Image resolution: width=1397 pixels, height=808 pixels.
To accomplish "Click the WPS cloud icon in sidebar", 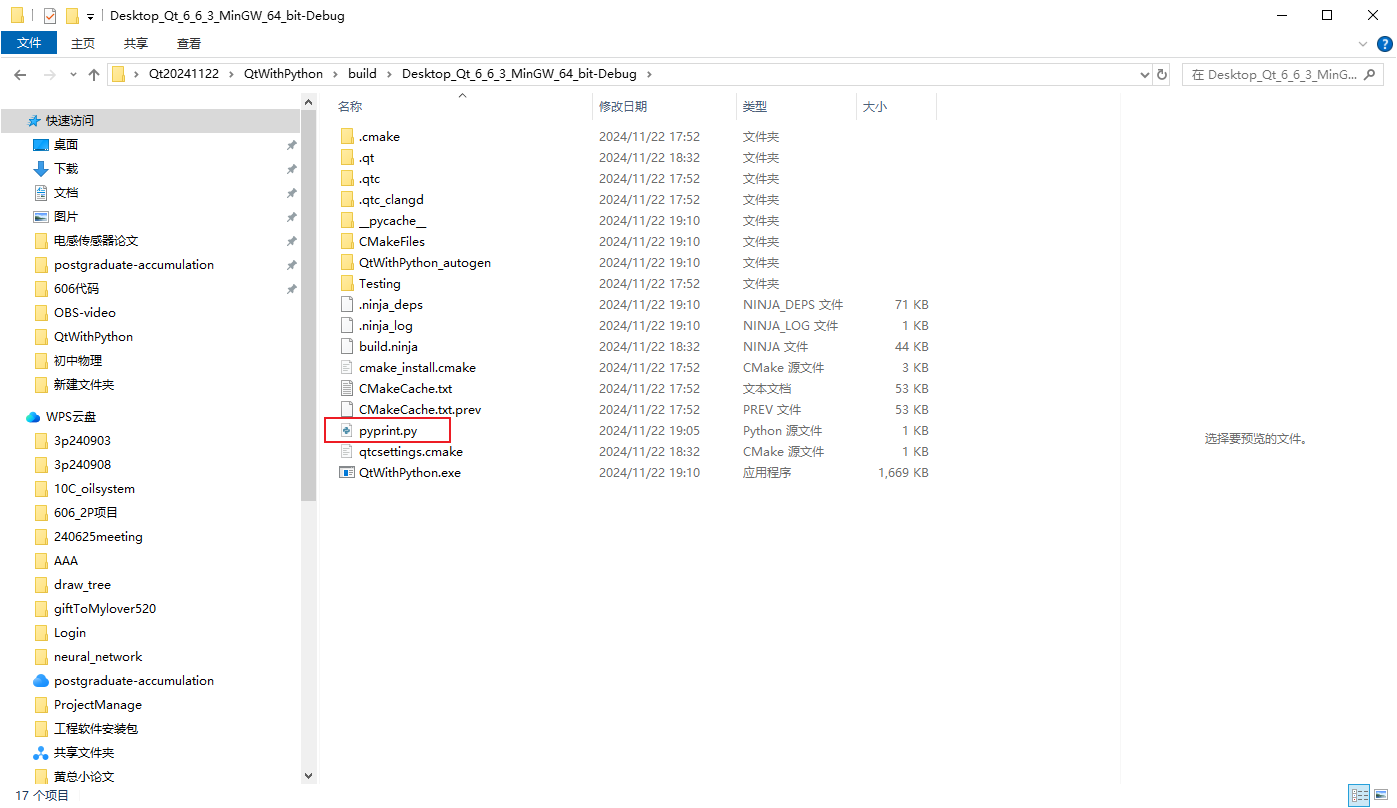I will [x=33, y=416].
